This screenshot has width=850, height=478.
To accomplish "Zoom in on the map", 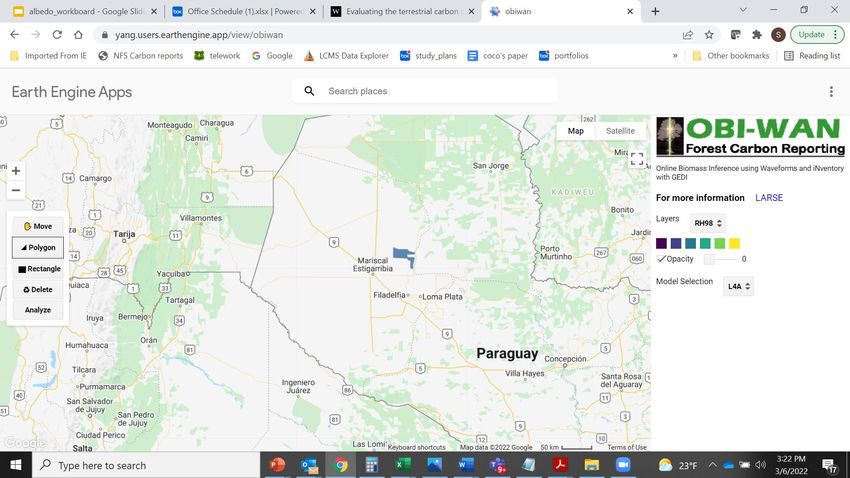I will (x=16, y=171).
